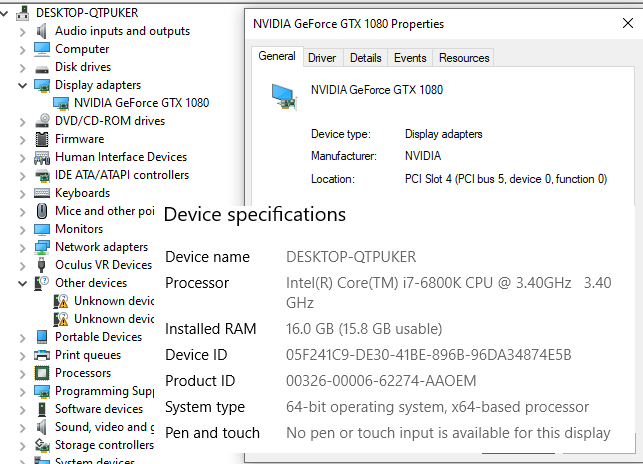Expand the Firmware node
643x464 pixels.
pos(23,140)
